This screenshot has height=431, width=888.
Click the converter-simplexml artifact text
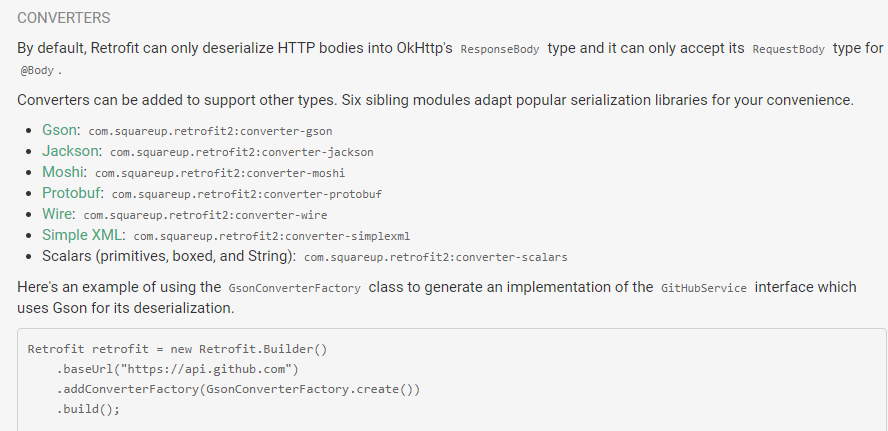tap(272, 236)
